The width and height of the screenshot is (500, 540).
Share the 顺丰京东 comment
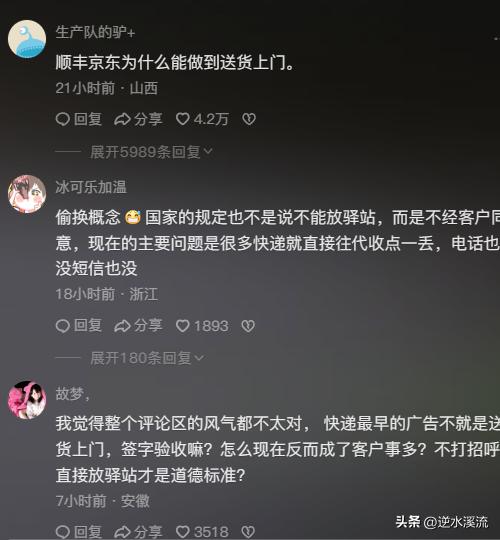138,119
